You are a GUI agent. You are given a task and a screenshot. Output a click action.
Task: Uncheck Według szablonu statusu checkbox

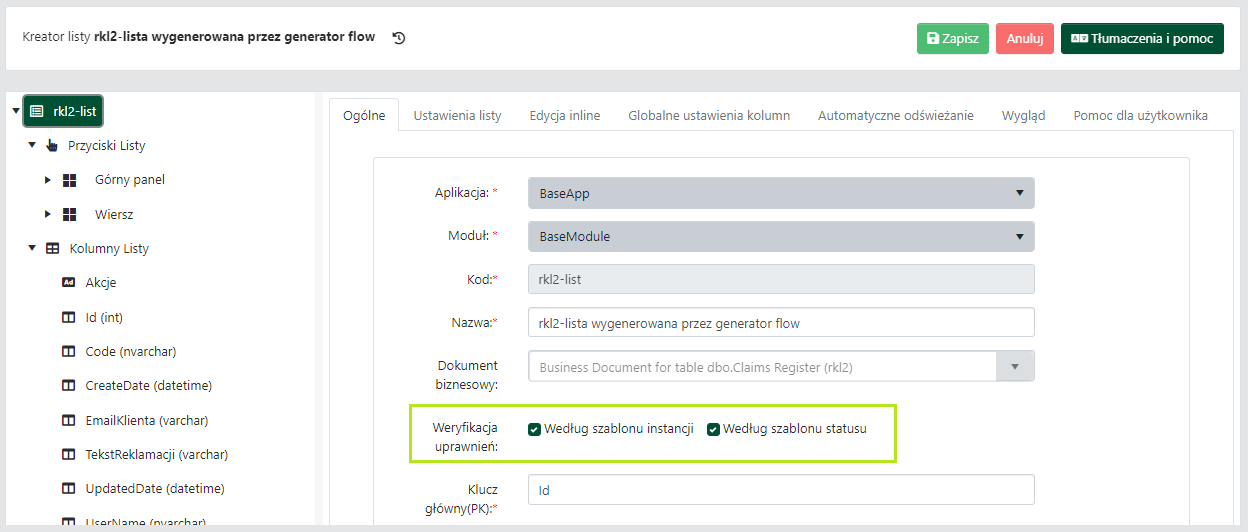click(x=713, y=429)
